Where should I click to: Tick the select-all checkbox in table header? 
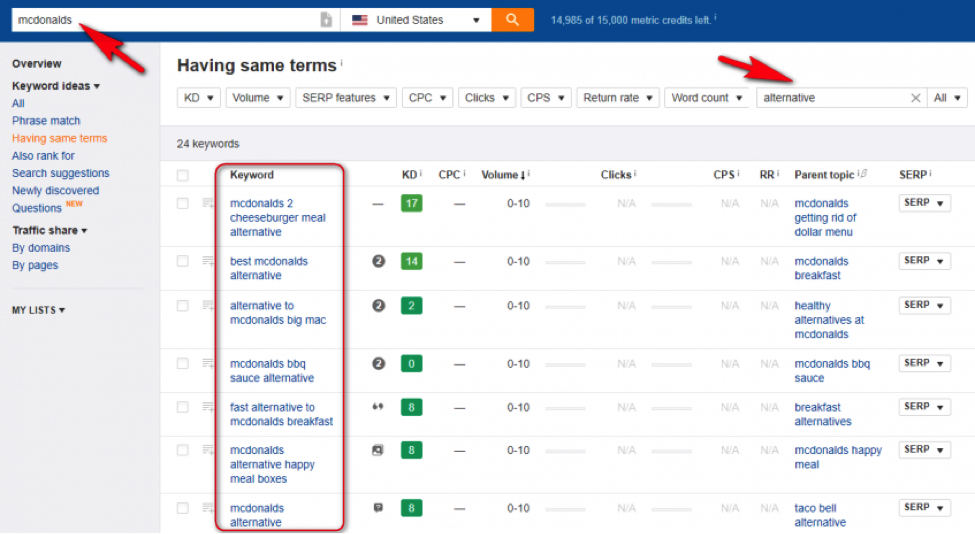pos(182,176)
